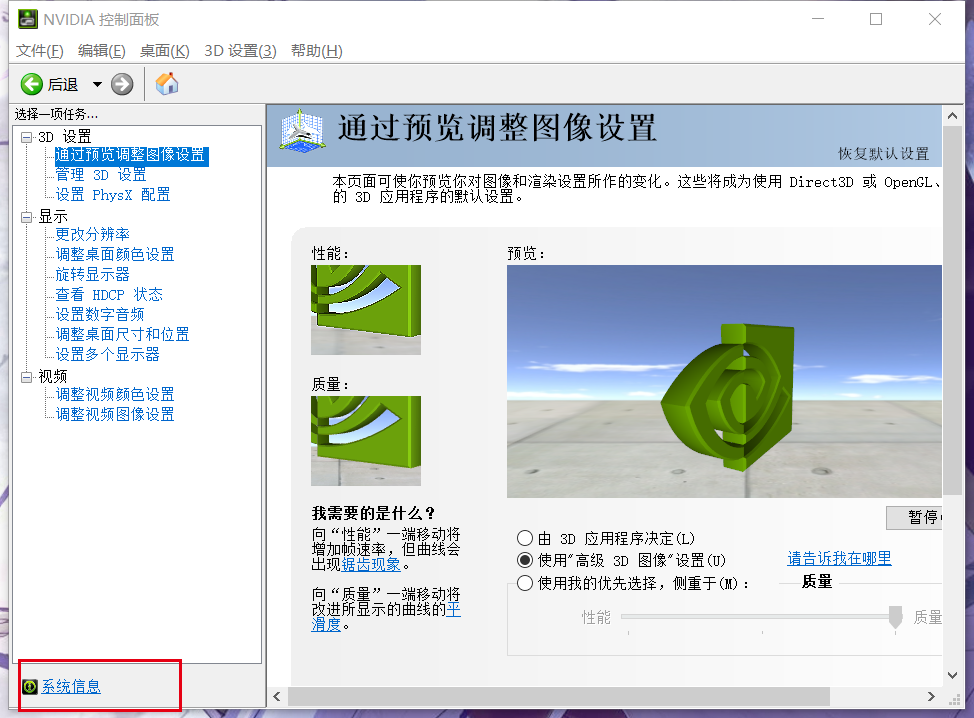
Task: Open 设置数字音频 page
Action: tap(100, 314)
